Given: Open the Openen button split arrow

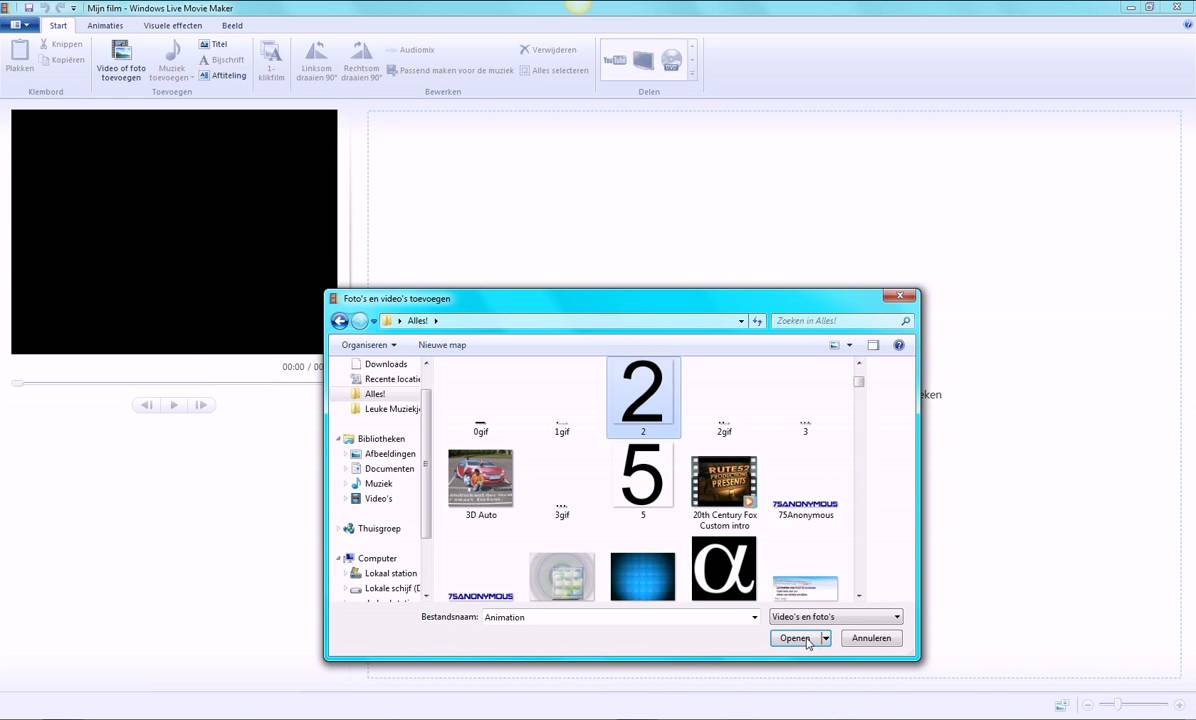Looking at the screenshot, I should (x=825, y=638).
